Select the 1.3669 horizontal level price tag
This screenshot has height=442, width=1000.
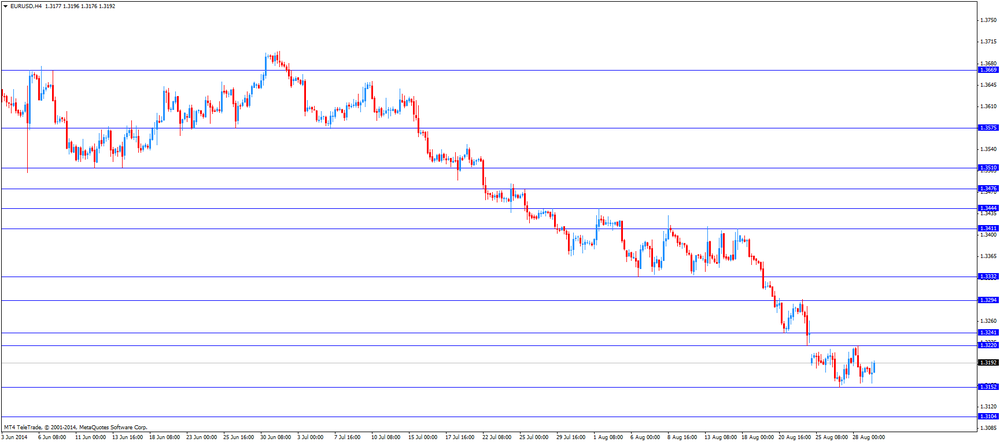(988, 70)
